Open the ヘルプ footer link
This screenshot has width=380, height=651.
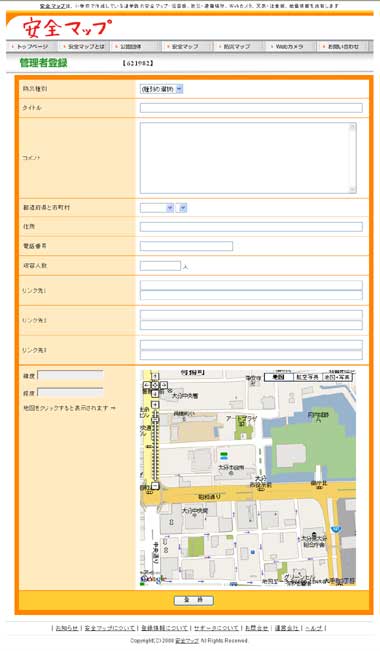click(x=314, y=628)
